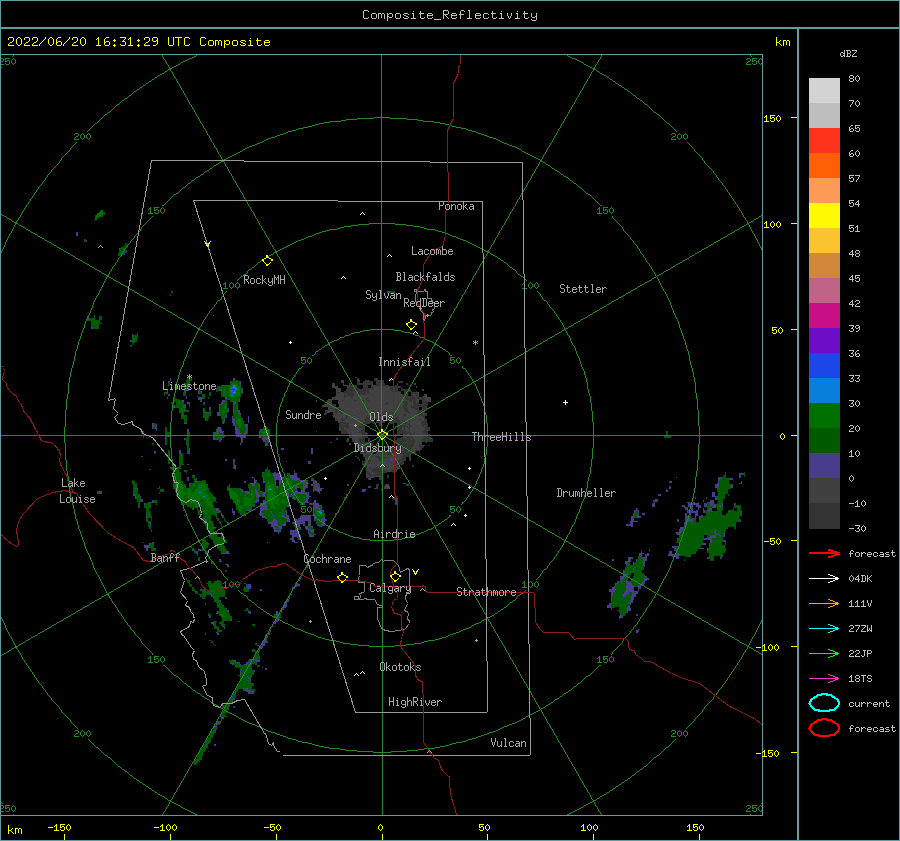
Task: Click the red forecast ellipse icon
Action: 824,728
